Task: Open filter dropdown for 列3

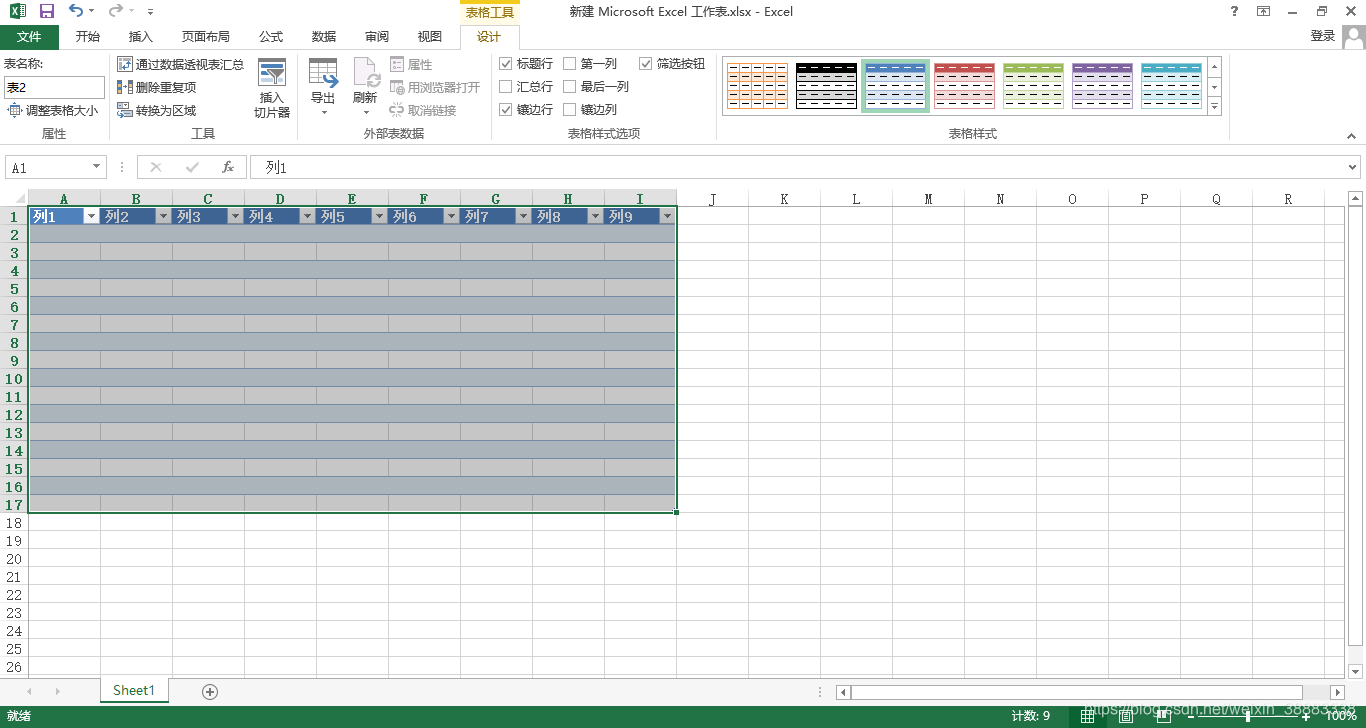Action: (x=235, y=217)
